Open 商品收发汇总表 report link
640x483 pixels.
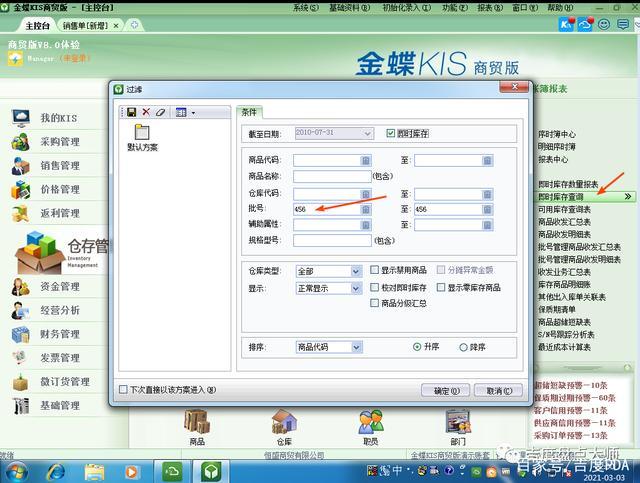pos(564,222)
